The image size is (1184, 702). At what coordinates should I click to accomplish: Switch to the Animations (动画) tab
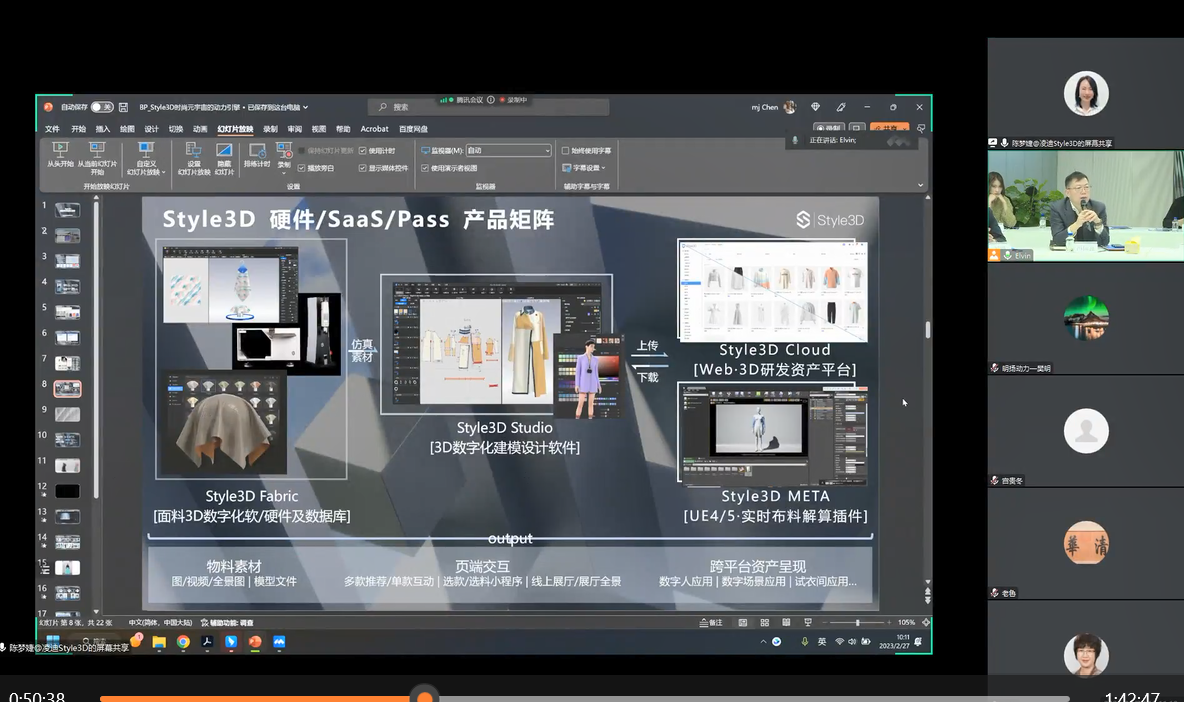[x=200, y=129]
